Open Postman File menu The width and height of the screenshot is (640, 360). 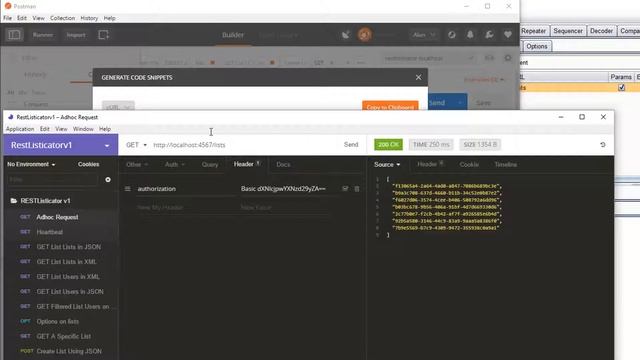click(8, 18)
